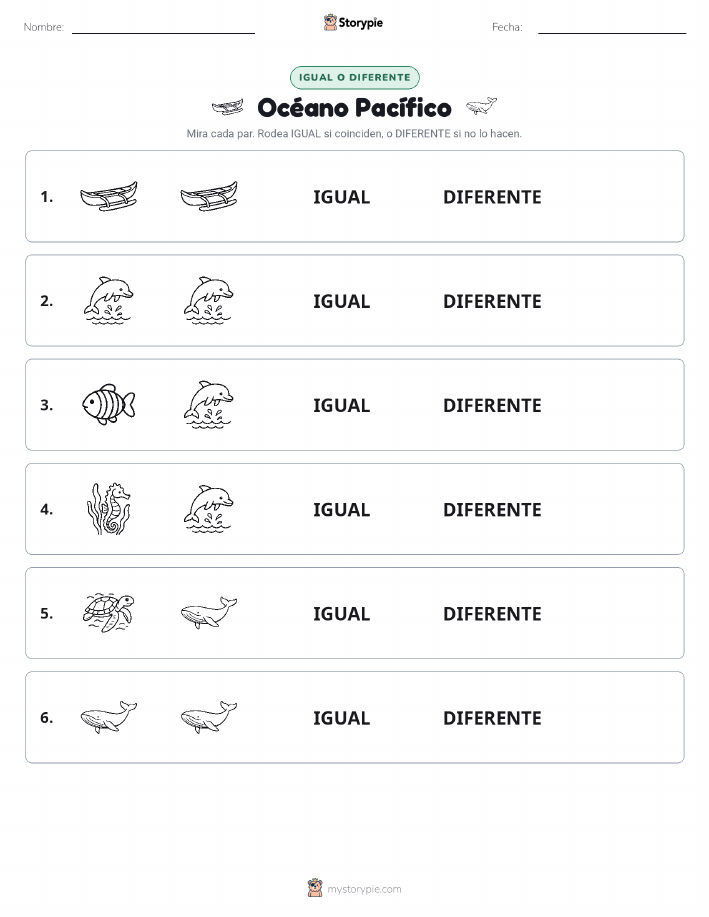
Task: Click the small canoe icon beside the title
Action: click(x=228, y=107)
